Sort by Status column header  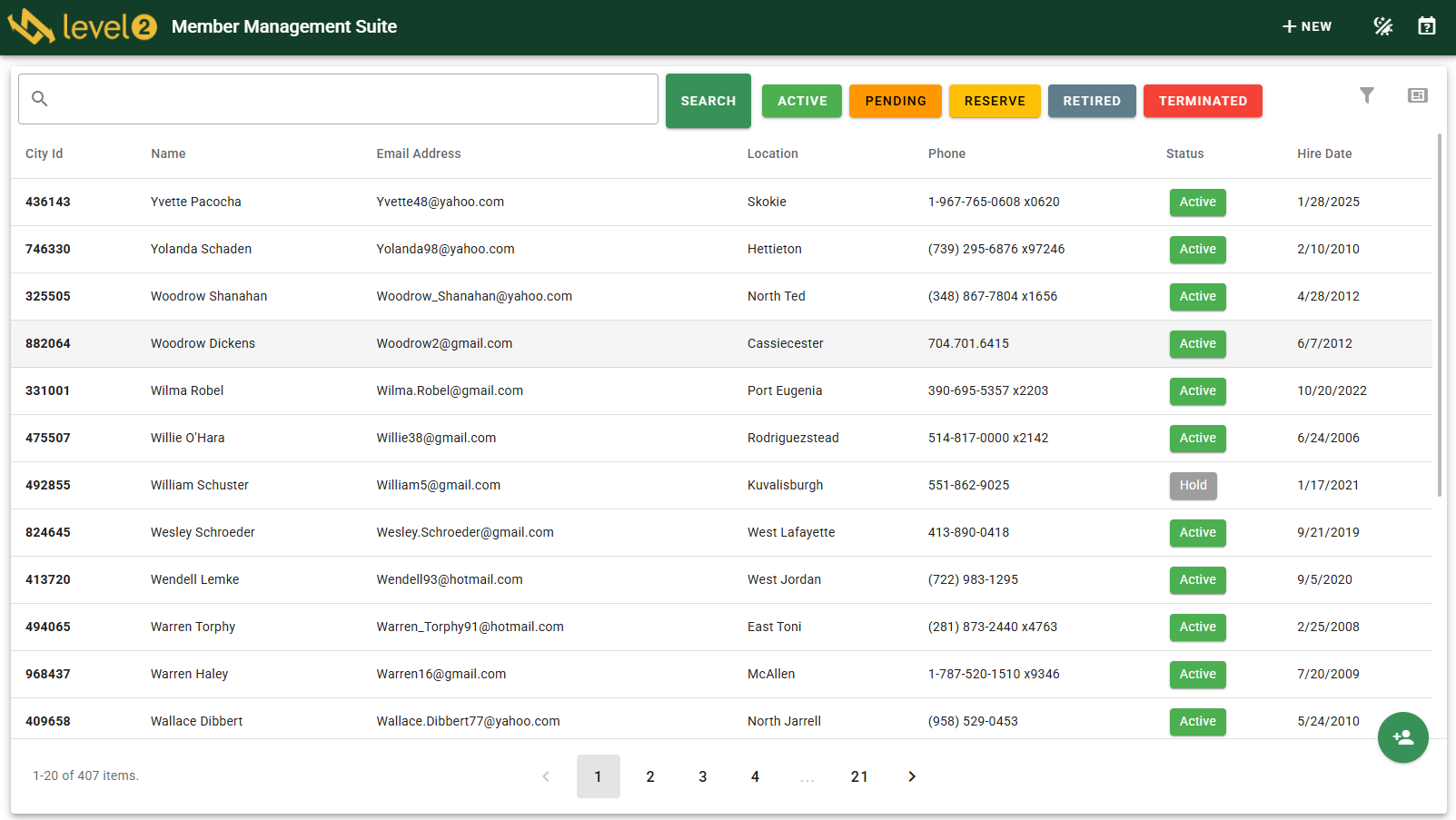[x=1184, y=153]
